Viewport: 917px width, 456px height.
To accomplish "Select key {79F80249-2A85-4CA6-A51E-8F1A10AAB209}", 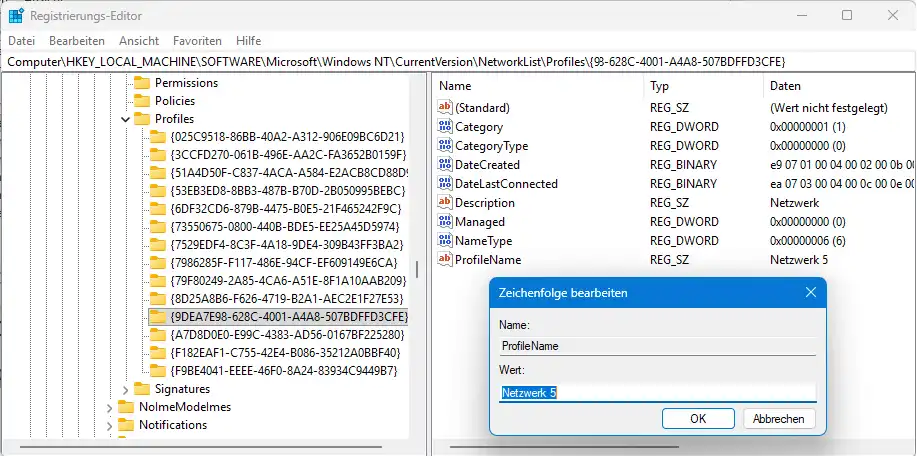I will 288,281.
